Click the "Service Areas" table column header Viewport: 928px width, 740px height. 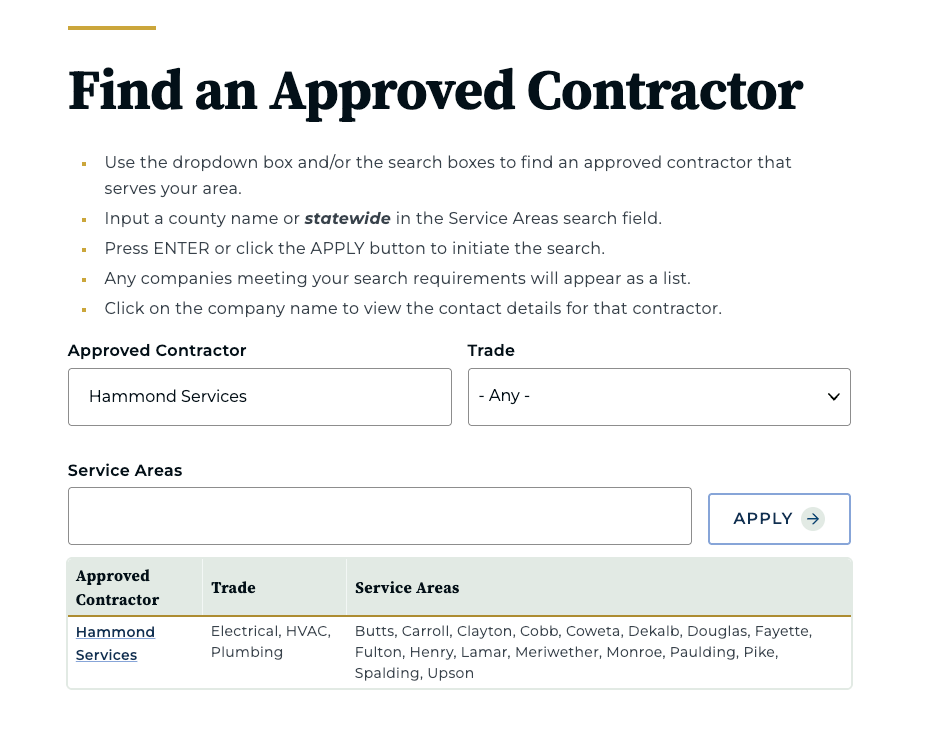(x=407, y=588)
